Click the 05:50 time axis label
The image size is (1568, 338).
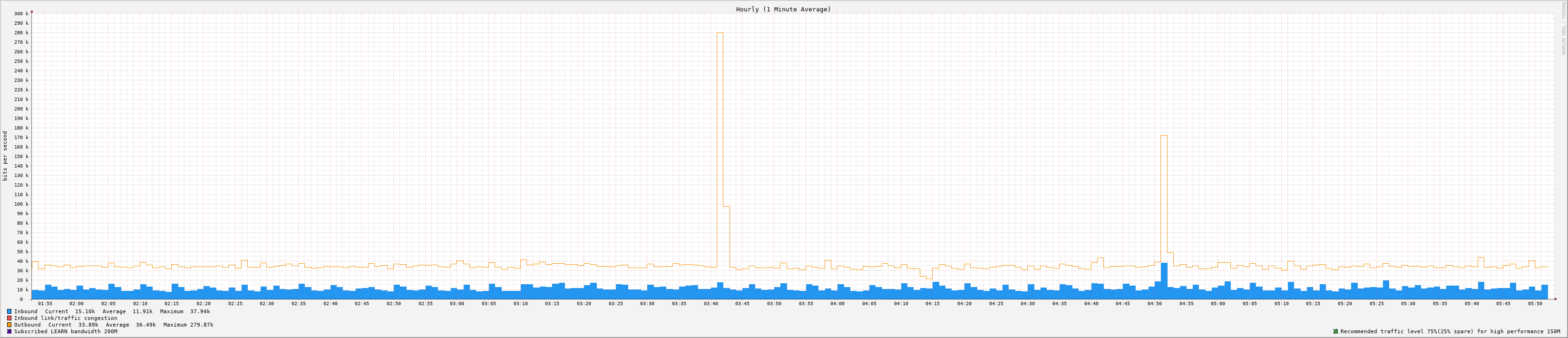coord(1535,303)
